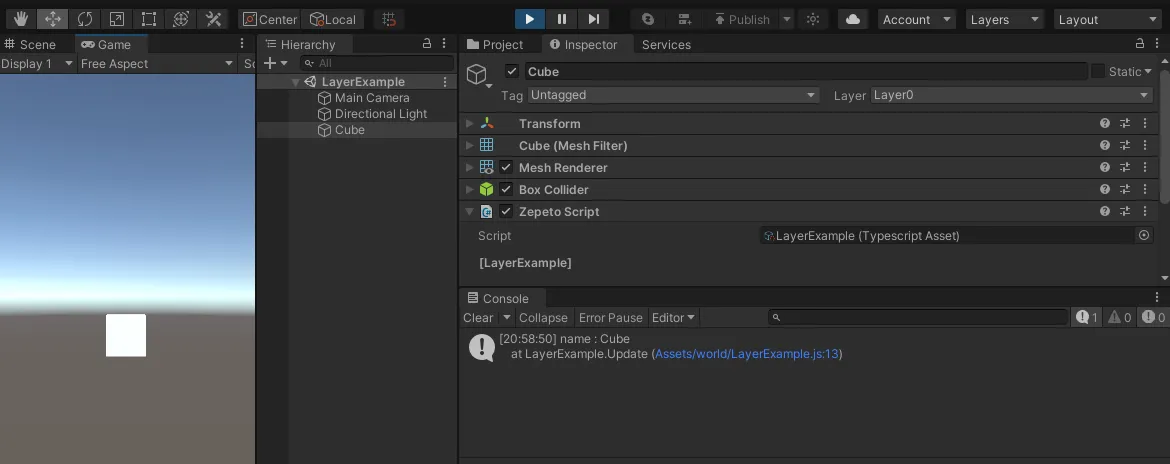Toggle Local handle rotation
This screenshot has height=464, width=1170.
tap(334, 19)
